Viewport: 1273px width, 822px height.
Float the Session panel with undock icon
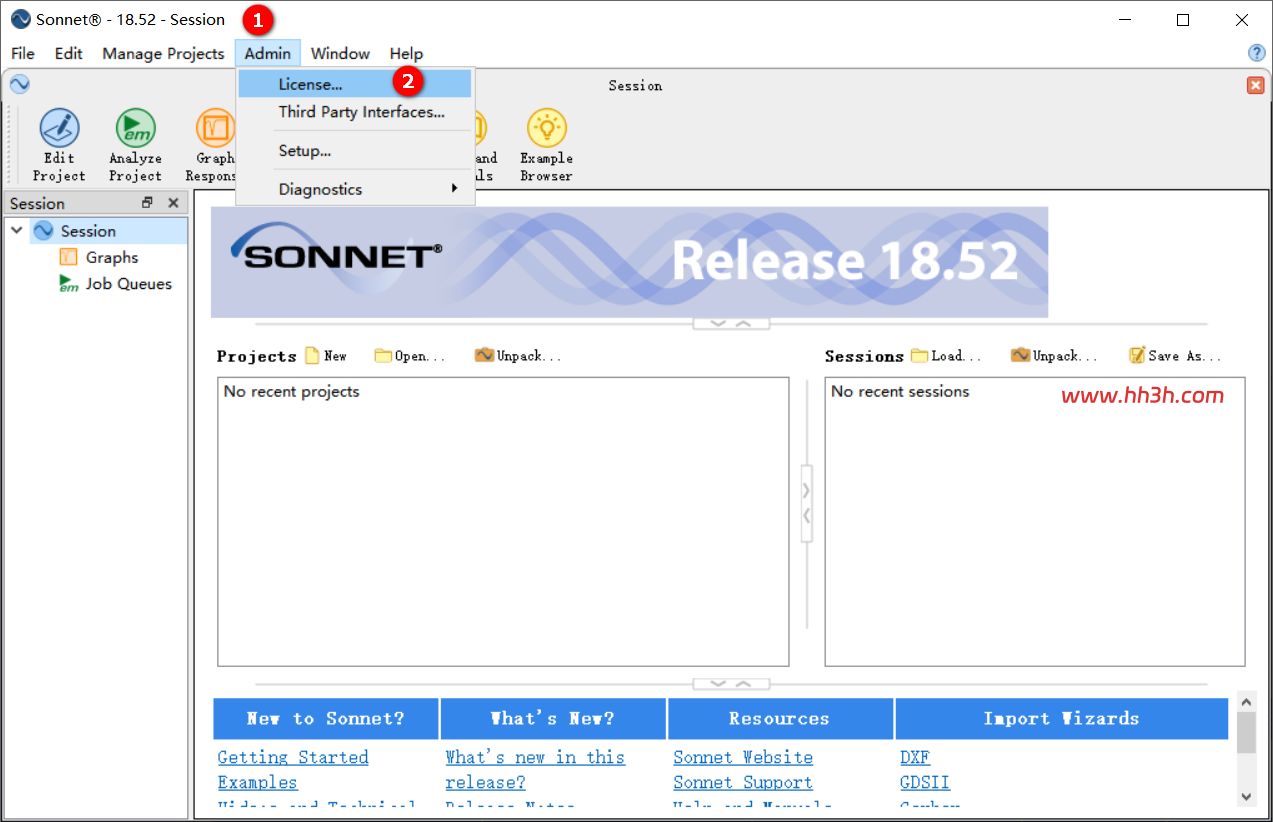pyautogui.click(x=147, y=203)
